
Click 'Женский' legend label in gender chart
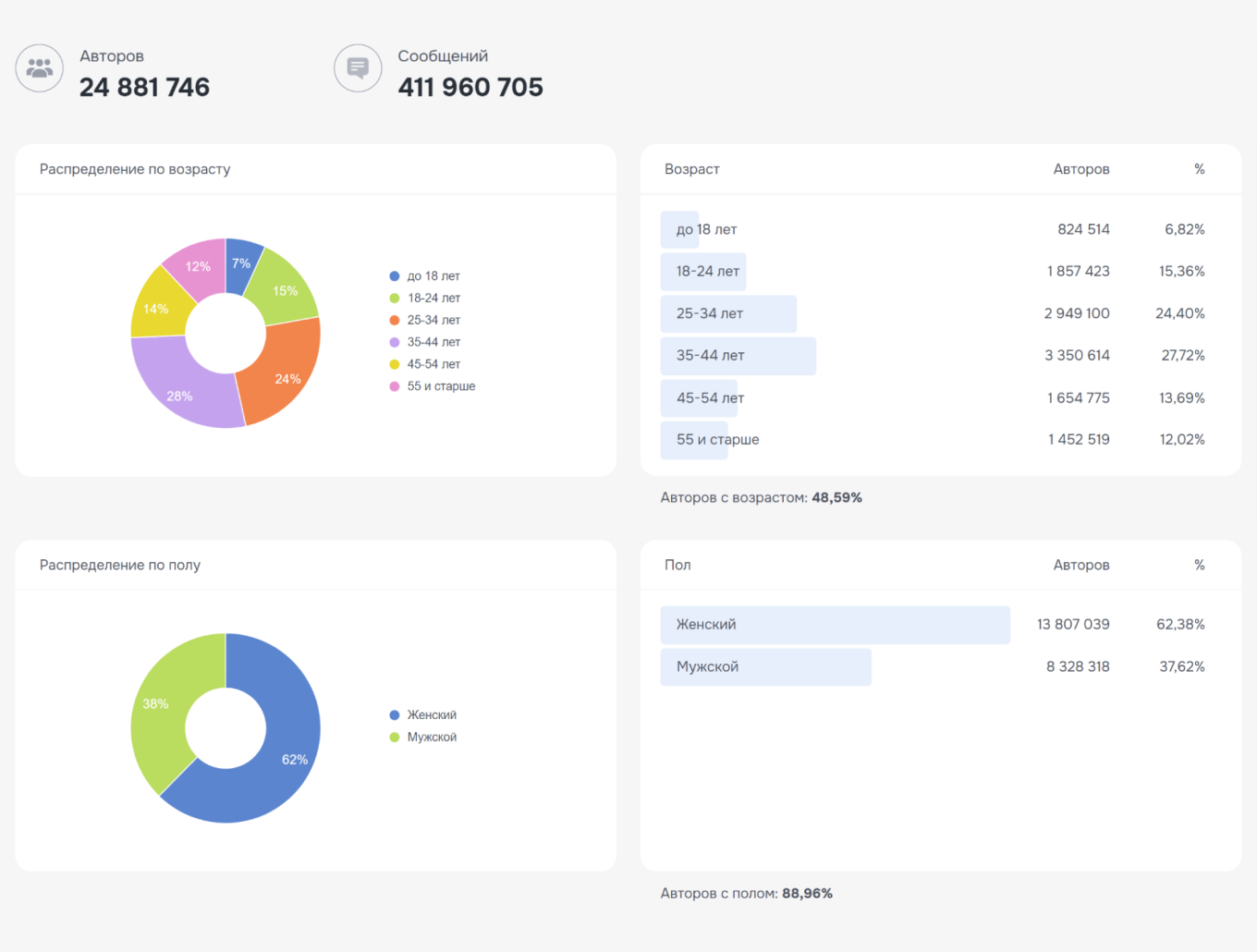pyautogui.click(x=432, y=715)
